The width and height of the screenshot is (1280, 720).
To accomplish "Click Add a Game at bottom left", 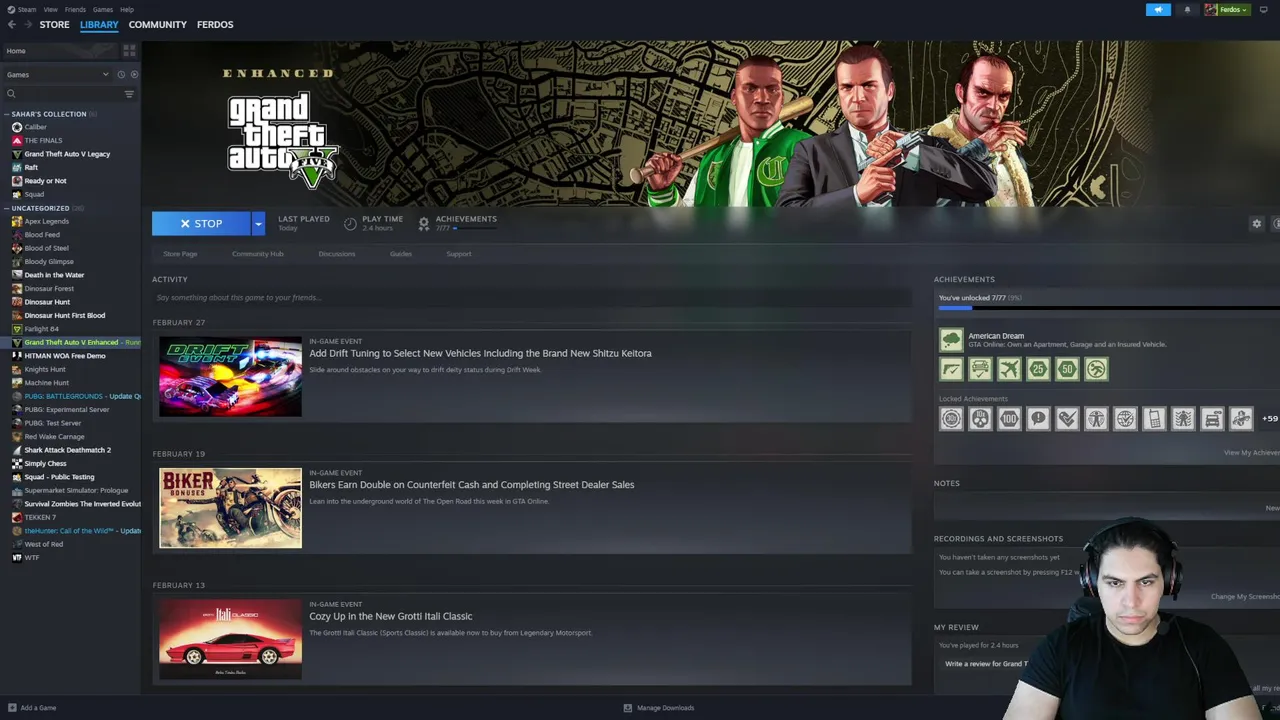I will coord(31,708).
